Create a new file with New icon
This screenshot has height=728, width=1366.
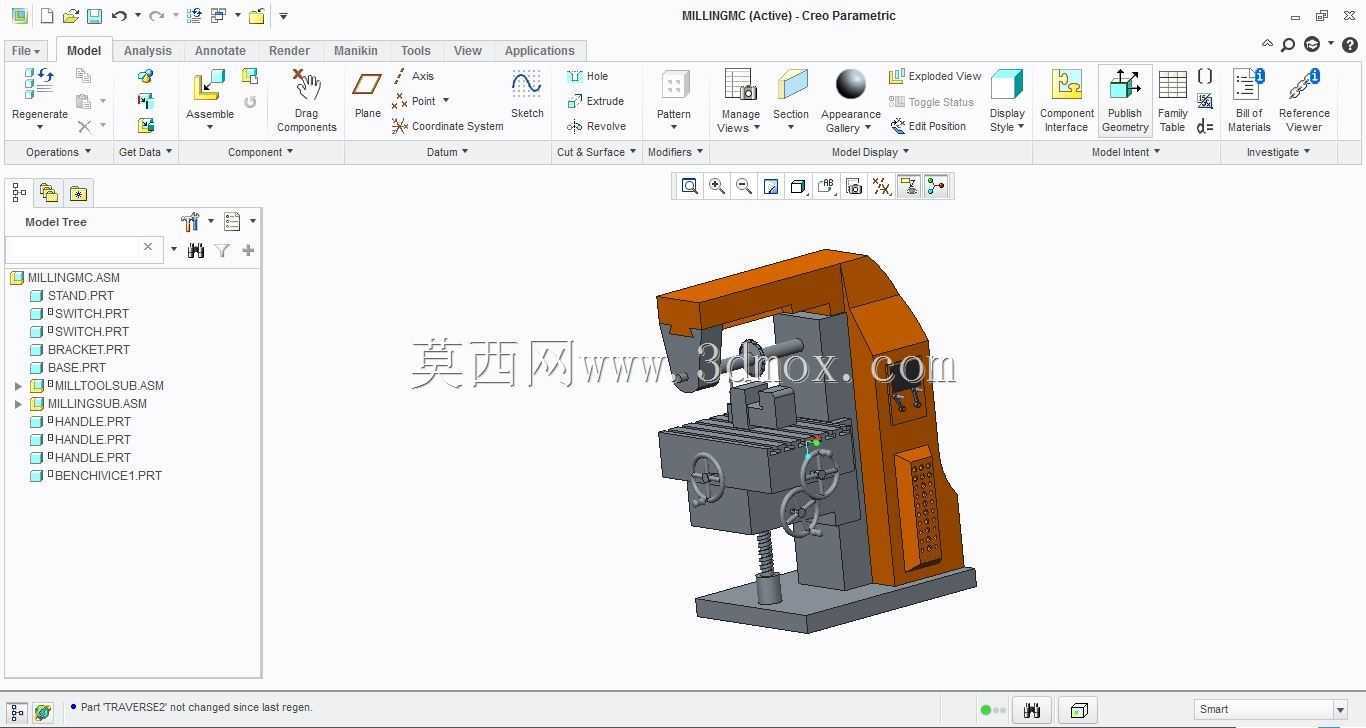[47, 16]
